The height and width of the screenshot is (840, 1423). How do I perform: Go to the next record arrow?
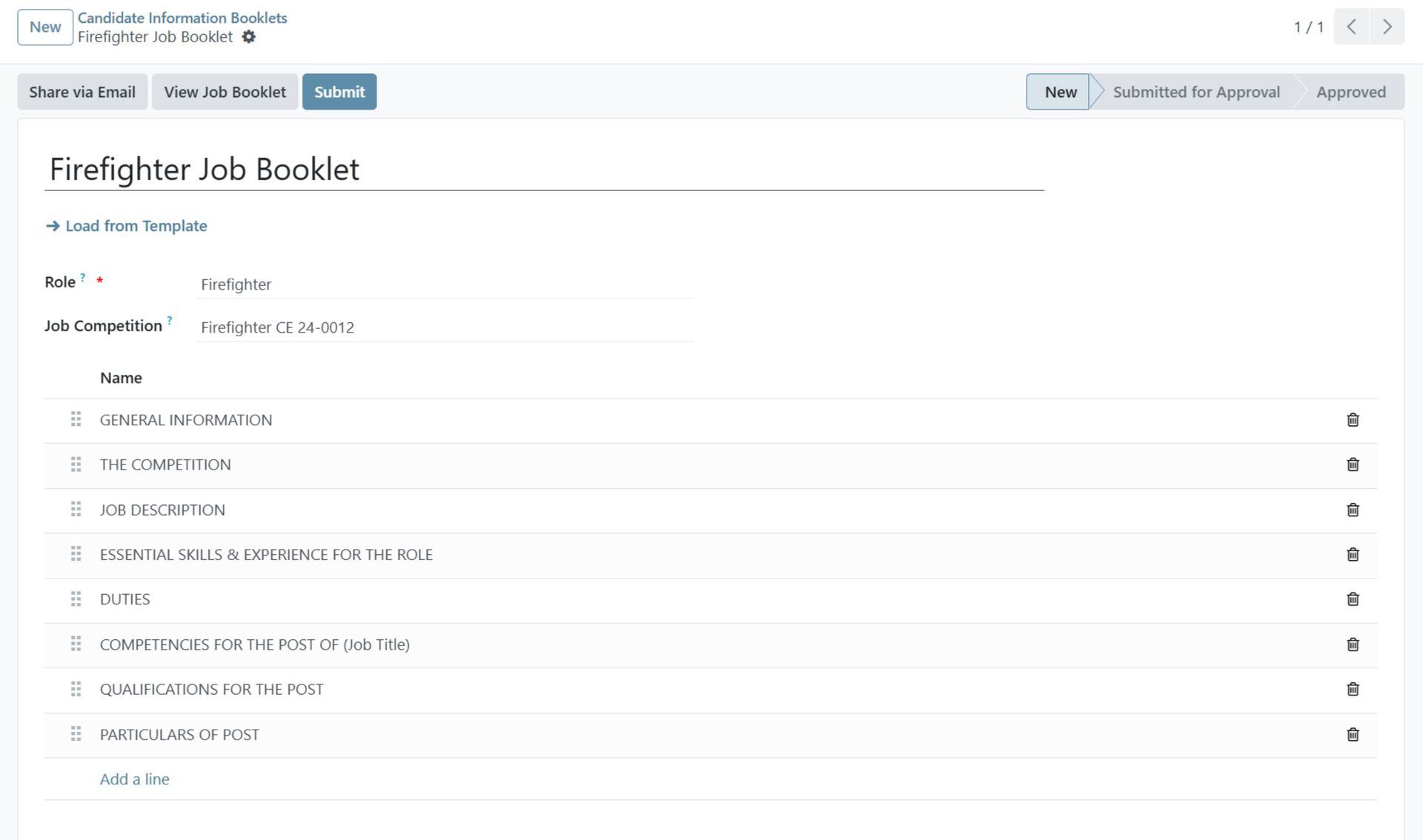pos(1387,27)
